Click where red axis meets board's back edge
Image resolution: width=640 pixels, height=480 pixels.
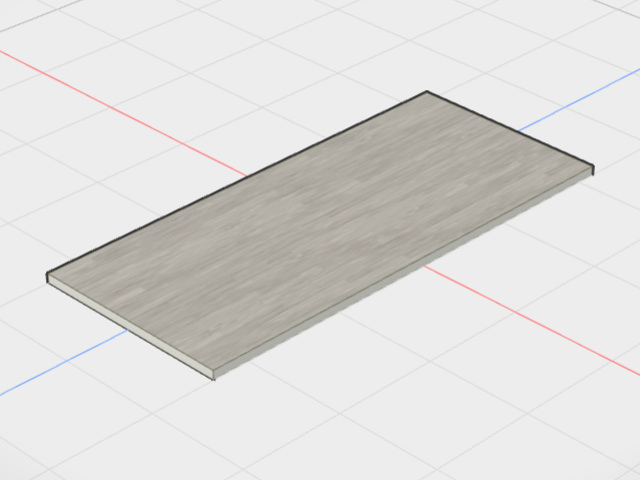[x=247, y=176]
